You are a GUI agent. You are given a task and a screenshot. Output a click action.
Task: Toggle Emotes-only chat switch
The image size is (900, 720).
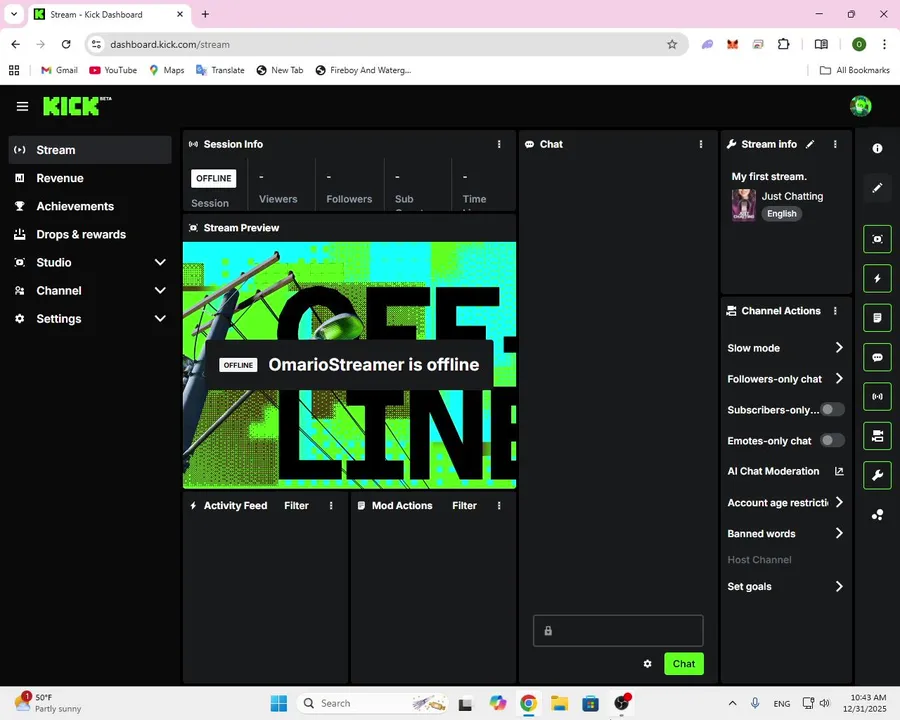pyautogui.click(x=832, y=440)
